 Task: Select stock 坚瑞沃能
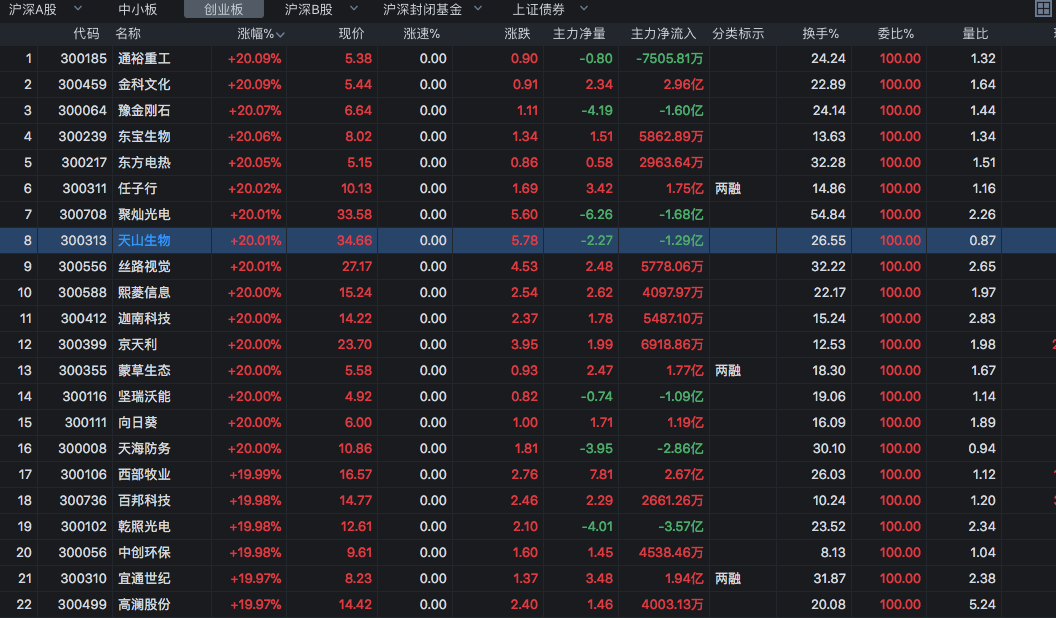[x=144, y=397]
